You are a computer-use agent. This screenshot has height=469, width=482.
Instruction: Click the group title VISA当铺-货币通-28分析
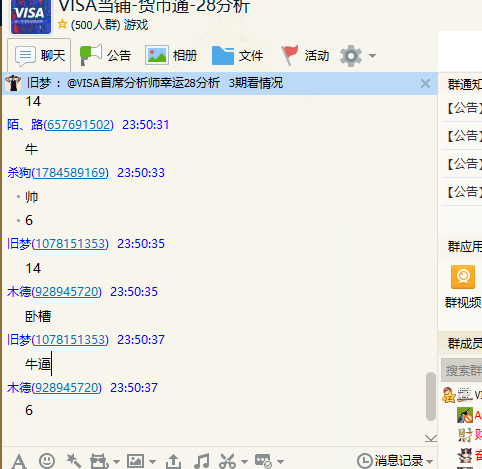(154, 6)
